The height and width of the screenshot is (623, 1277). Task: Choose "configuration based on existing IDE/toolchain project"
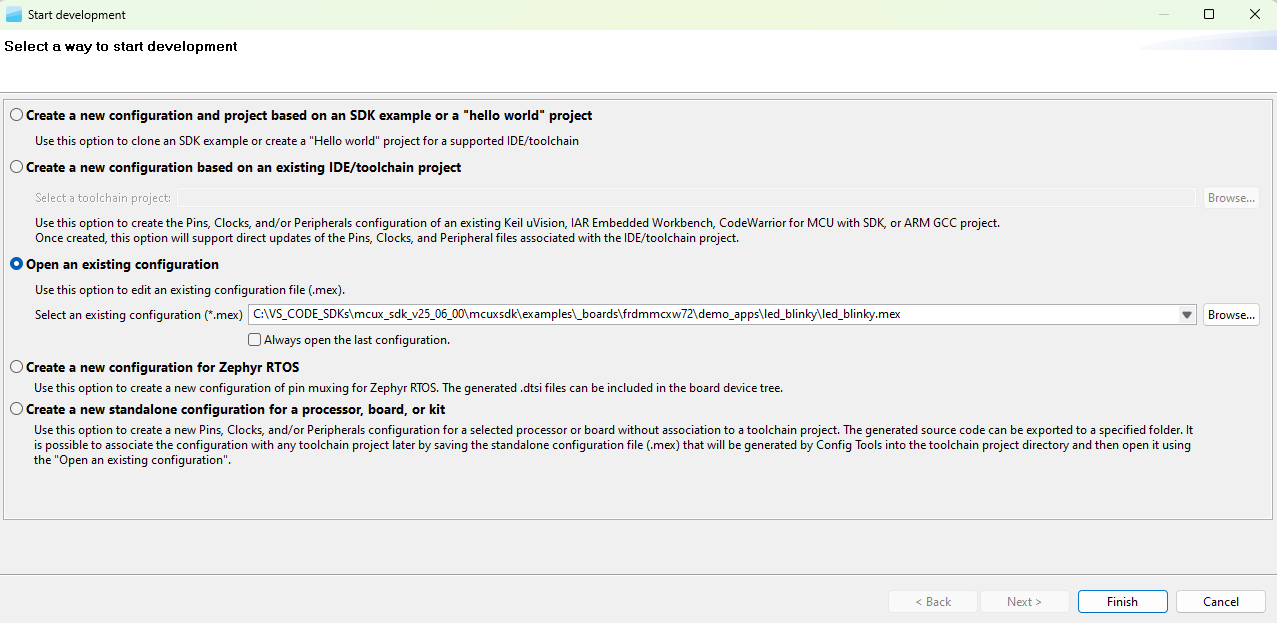click(16, 167)
